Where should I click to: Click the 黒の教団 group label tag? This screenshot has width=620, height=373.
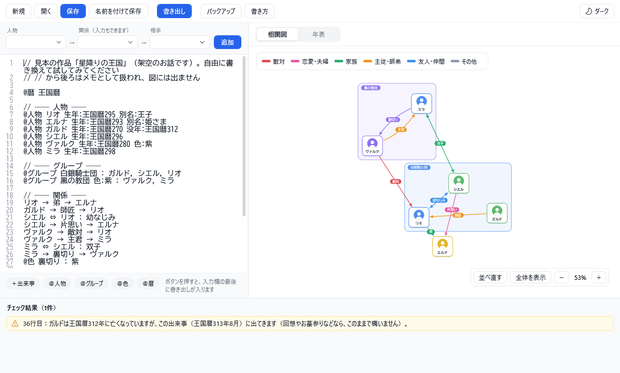pyautogui.click(x=370, y=88)
